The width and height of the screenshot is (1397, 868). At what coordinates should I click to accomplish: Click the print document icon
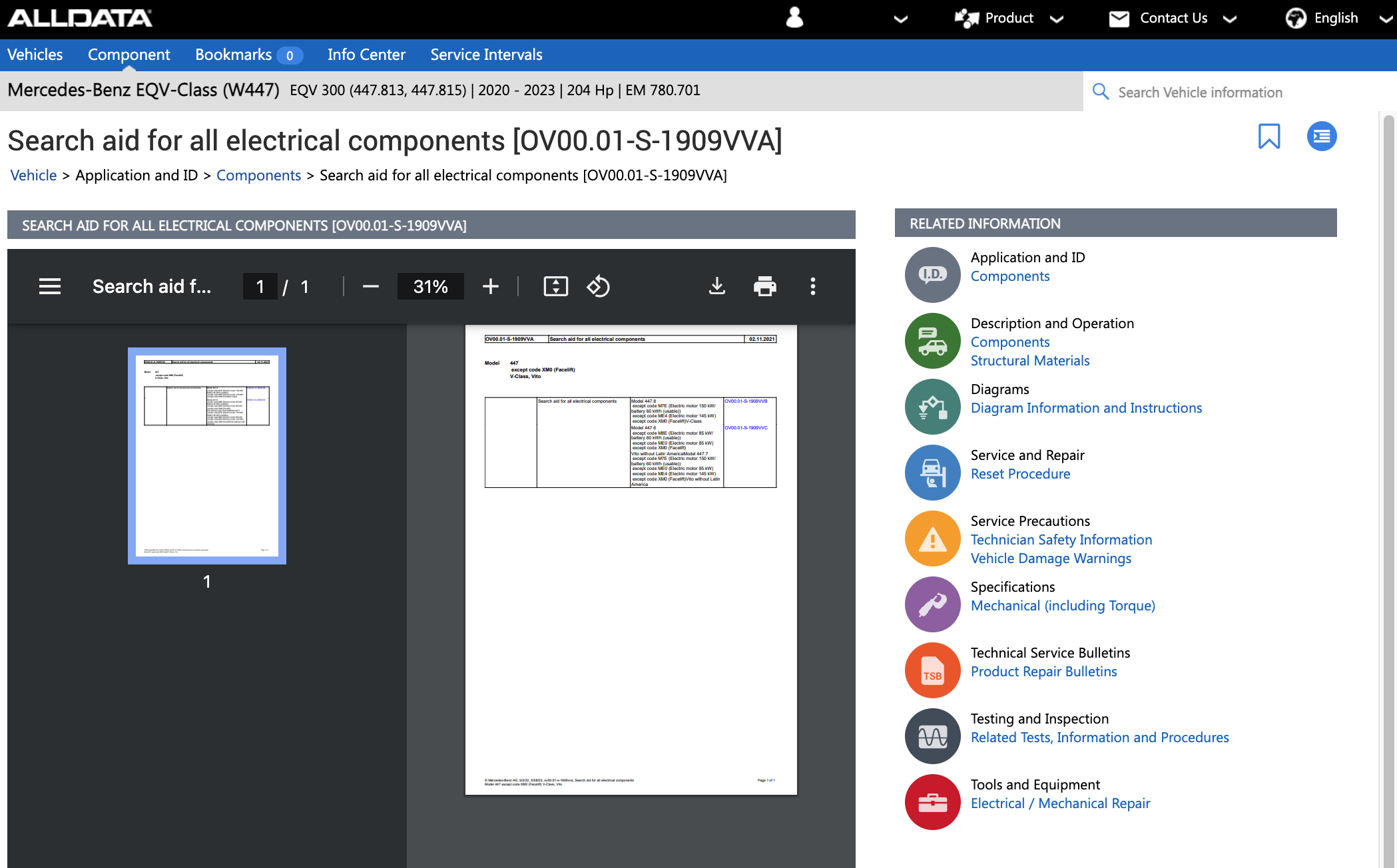(x=764, y=287)
